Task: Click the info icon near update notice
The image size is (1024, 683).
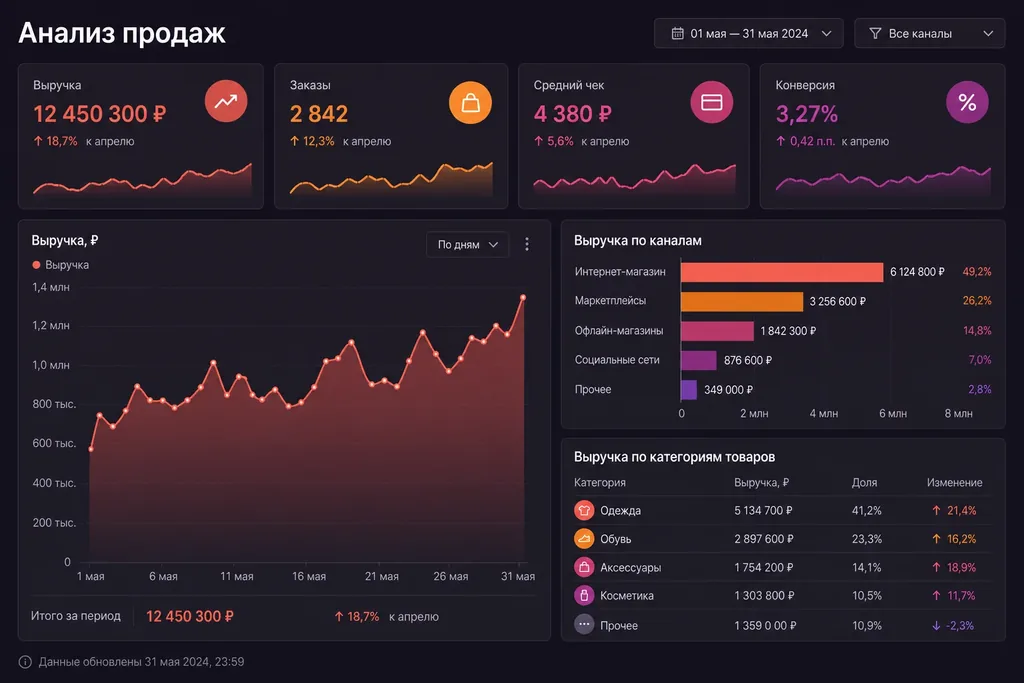Action: point(25,662)
